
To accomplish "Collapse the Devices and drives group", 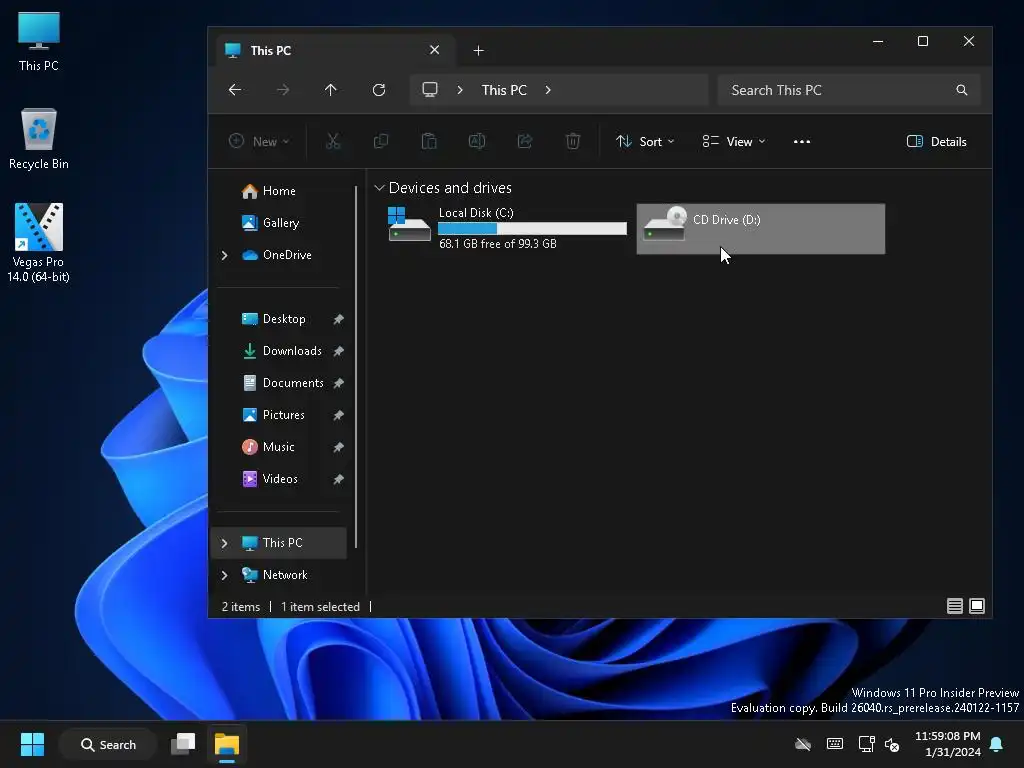I will (x=379, y=188).
